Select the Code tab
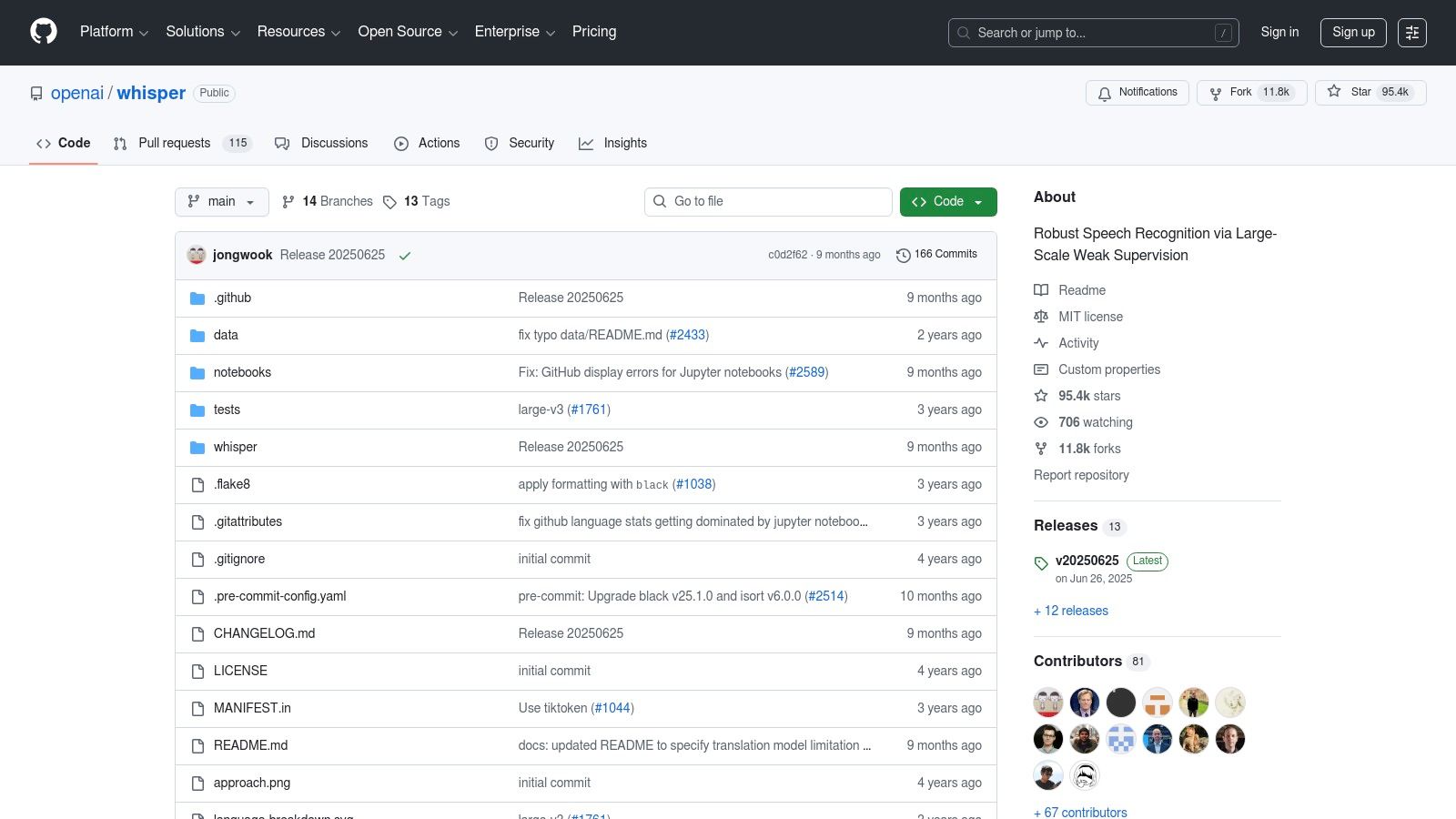The image size is (1456, 819). (64, 143)
